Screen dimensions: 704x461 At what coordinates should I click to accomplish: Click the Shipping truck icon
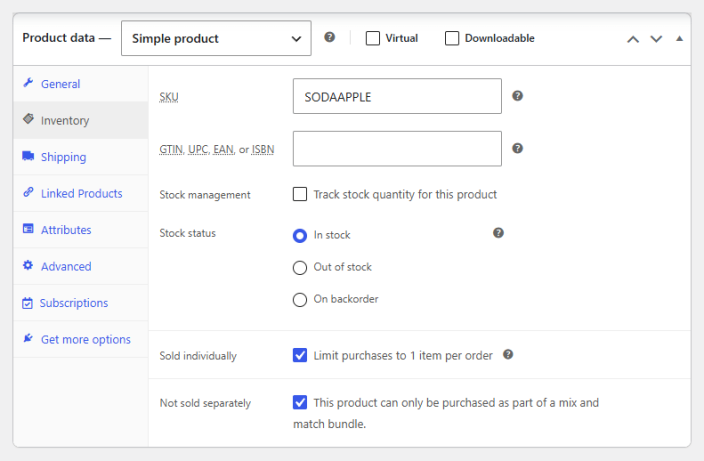tap(28, 156)
